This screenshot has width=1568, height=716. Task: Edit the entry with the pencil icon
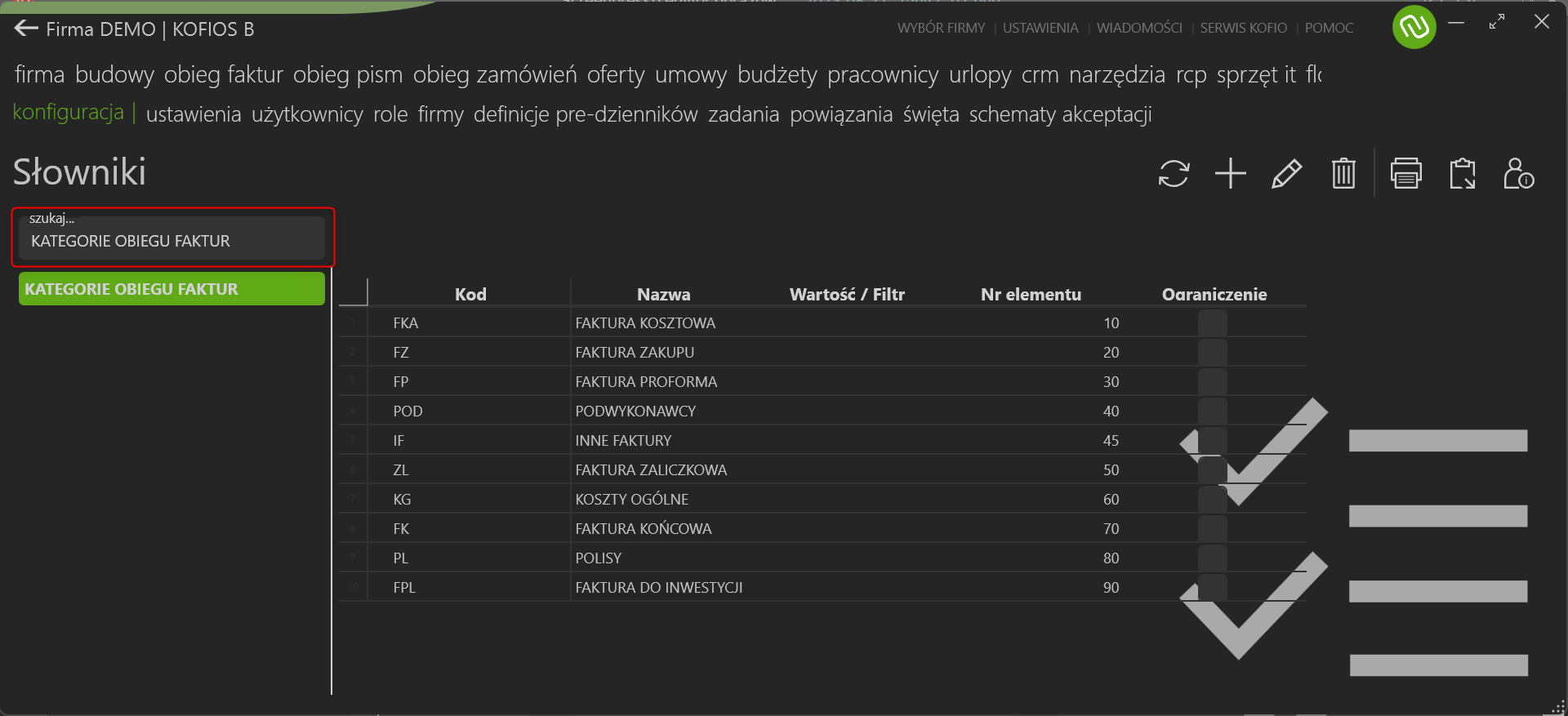pyautogui.click(x=1286, y=174)
